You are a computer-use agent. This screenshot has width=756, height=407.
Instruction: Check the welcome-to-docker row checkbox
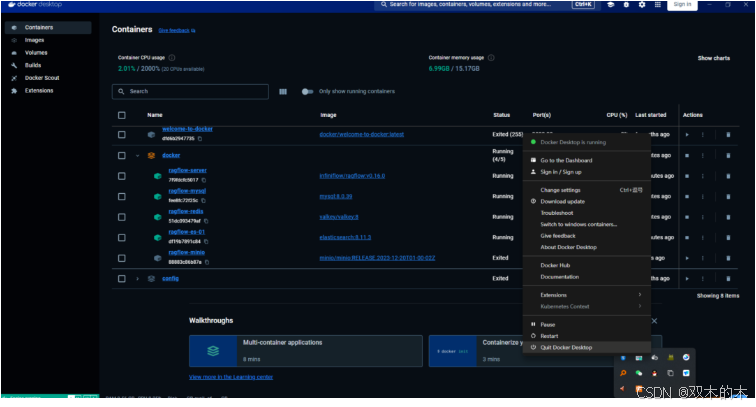click(122, 135)
